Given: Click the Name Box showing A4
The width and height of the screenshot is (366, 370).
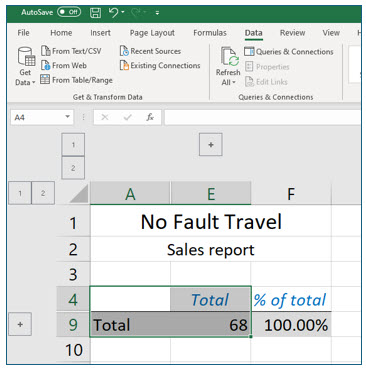Looking at the screenshot, I should 37,117.
